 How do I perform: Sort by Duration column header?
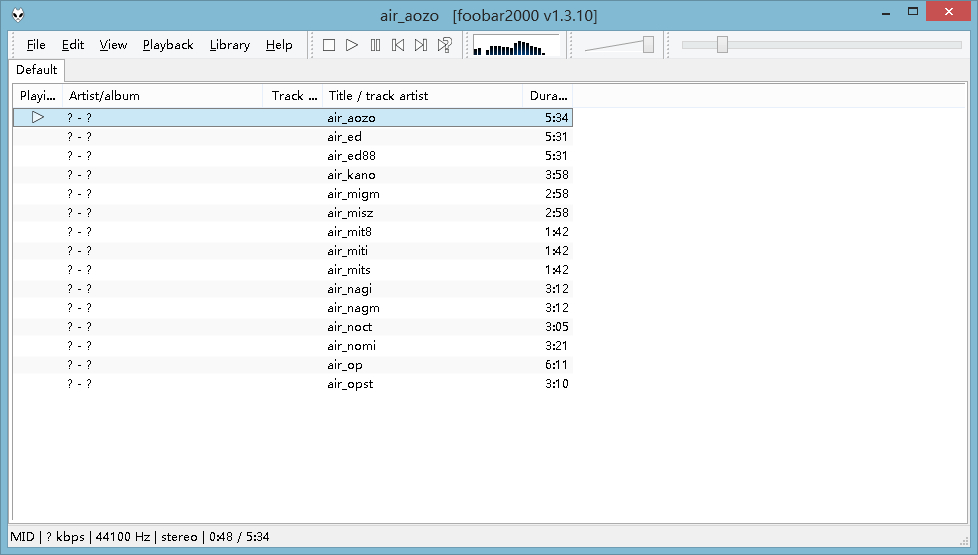[x=548, y=96]
